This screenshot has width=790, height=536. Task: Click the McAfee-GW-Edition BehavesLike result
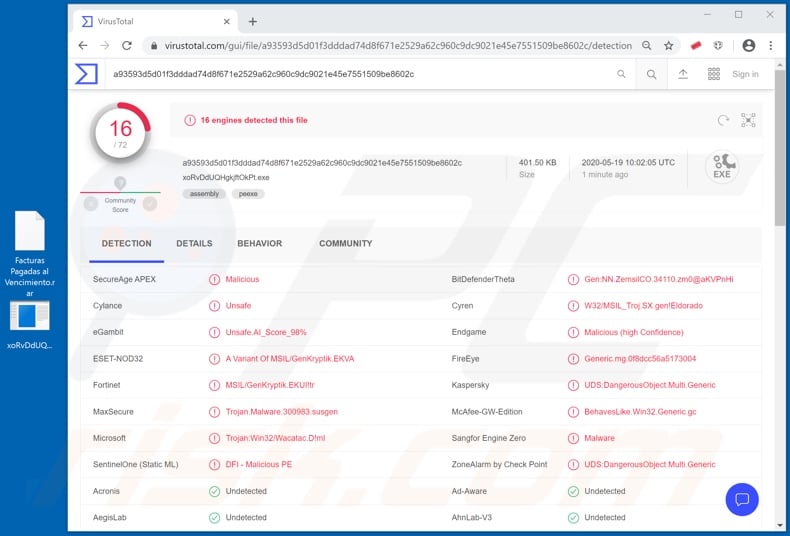640,412
